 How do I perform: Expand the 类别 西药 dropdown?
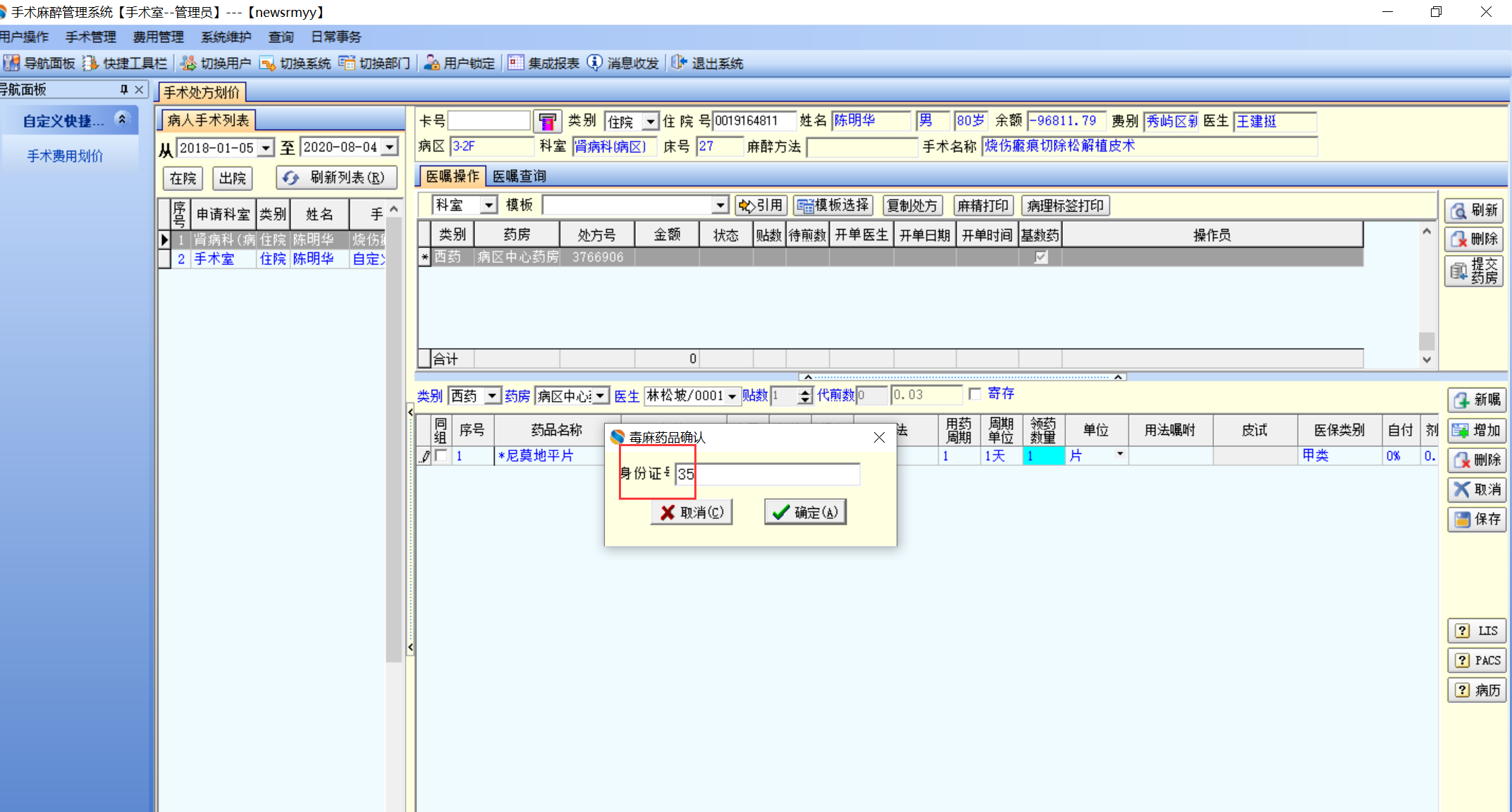(492, 396)
